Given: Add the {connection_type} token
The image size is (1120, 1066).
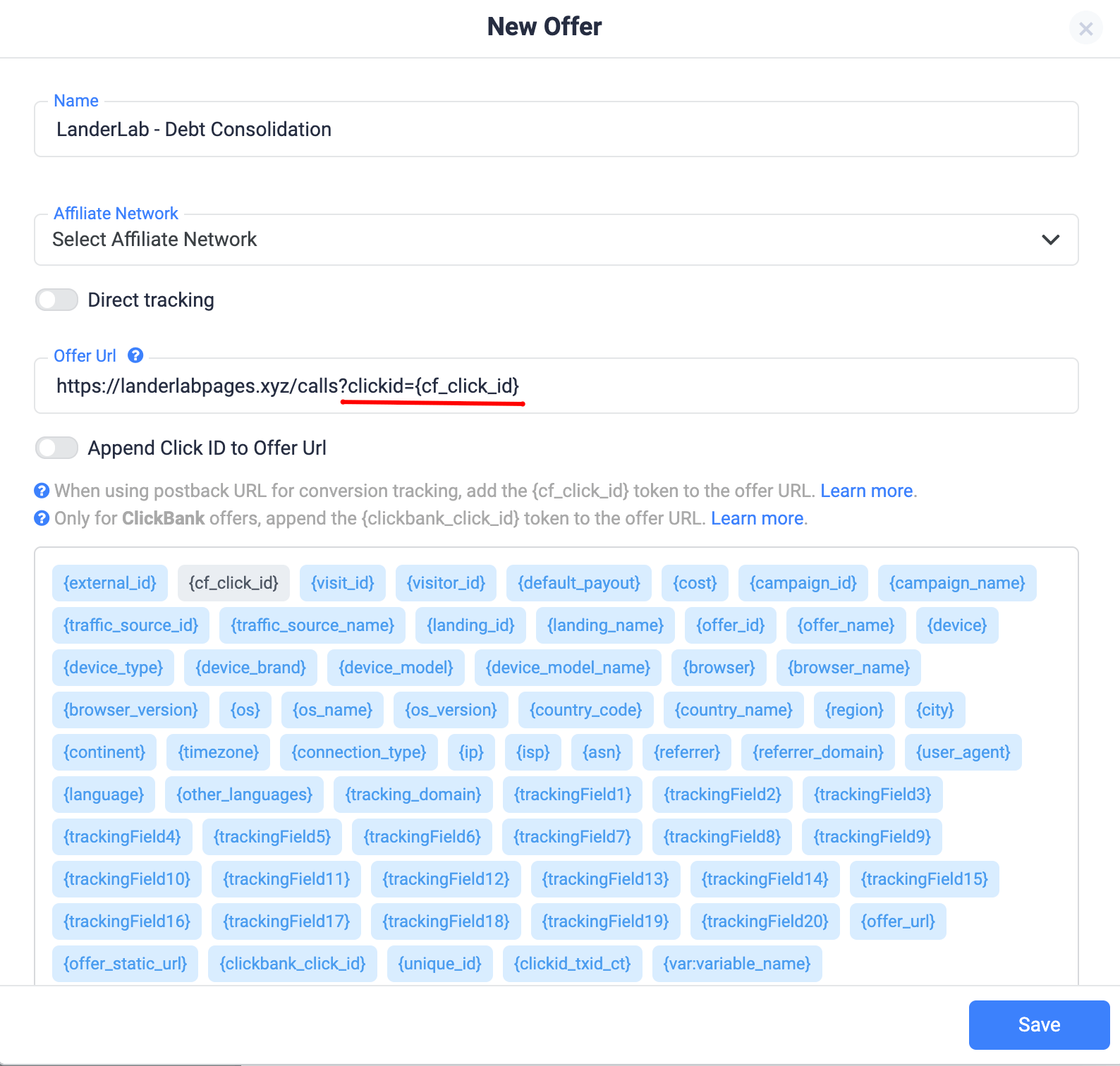Looking at the screenshot, I should click(359, 752).
